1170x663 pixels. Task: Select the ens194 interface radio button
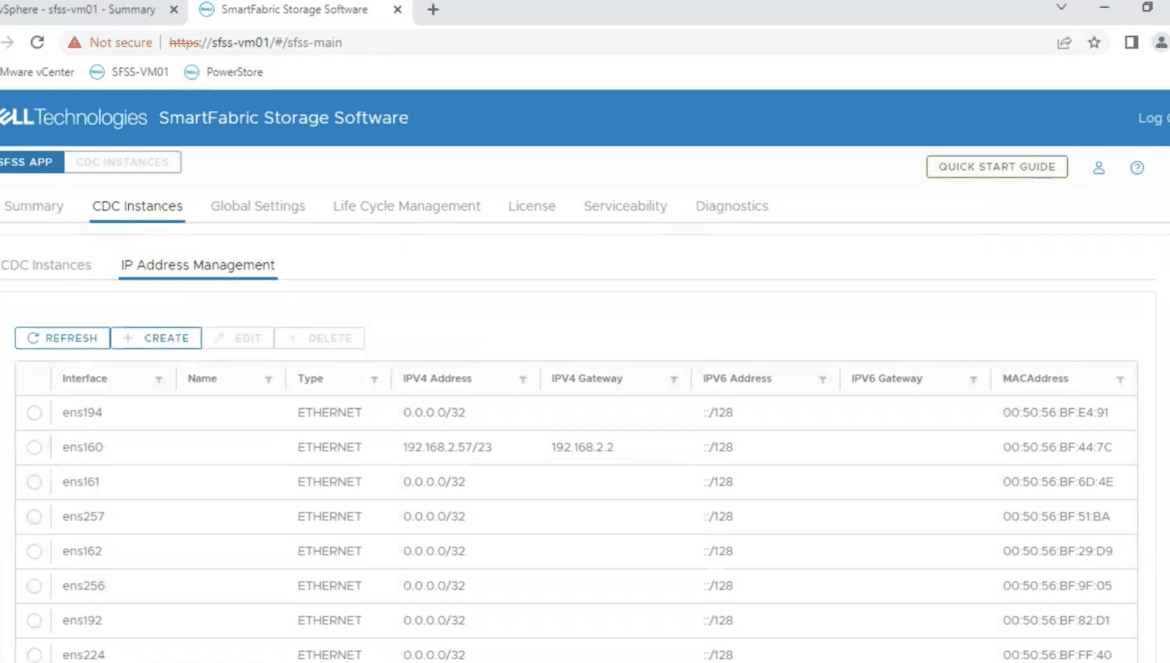coord(34,412)
